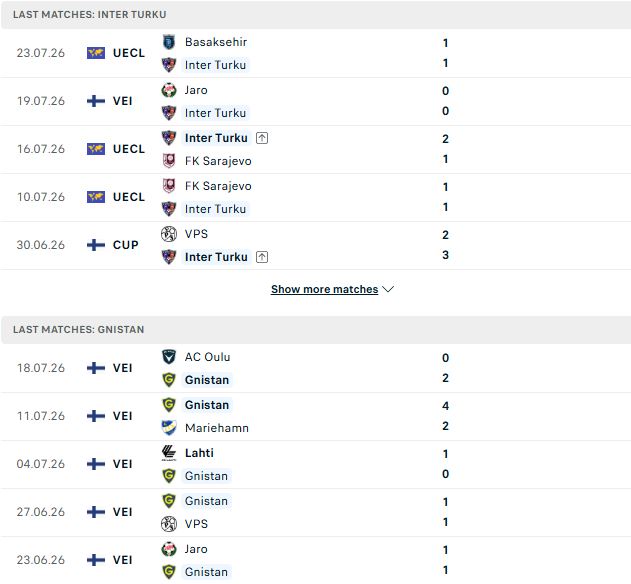Click the Jaro crest in 19.07.26 match
Screen dimensions: 631x584
(x=169, y=90)
